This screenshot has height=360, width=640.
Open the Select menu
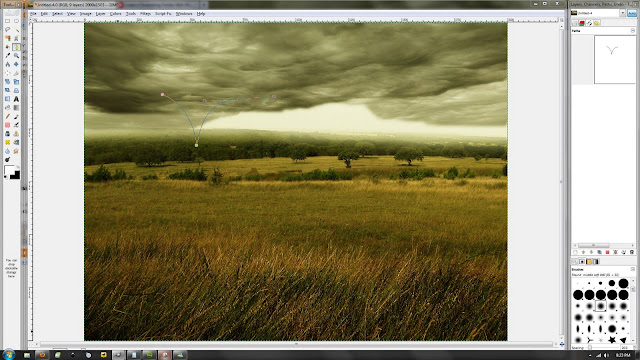(57, 13)
